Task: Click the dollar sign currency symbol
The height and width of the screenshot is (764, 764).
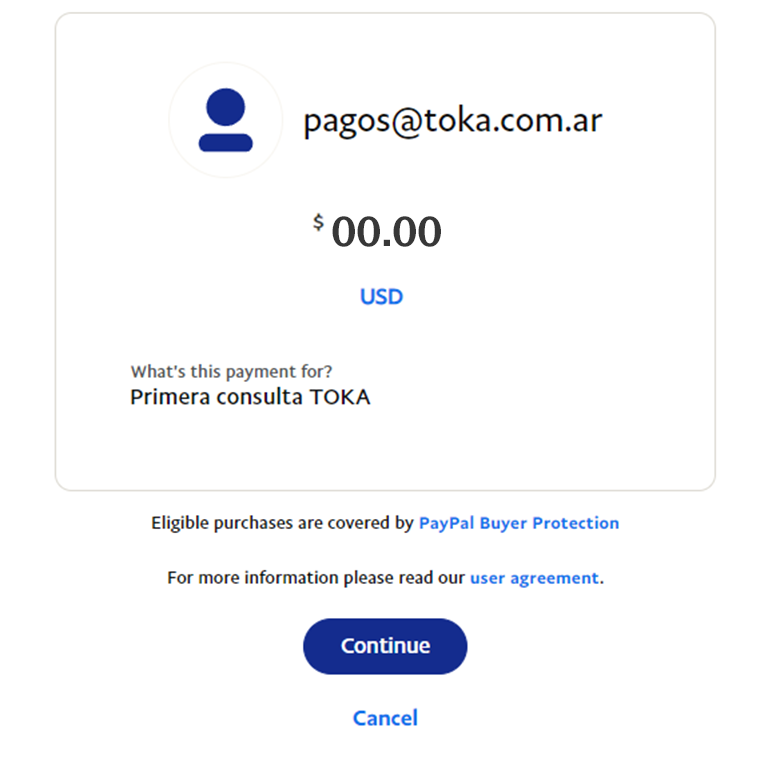Action: [x=318, y=222]
